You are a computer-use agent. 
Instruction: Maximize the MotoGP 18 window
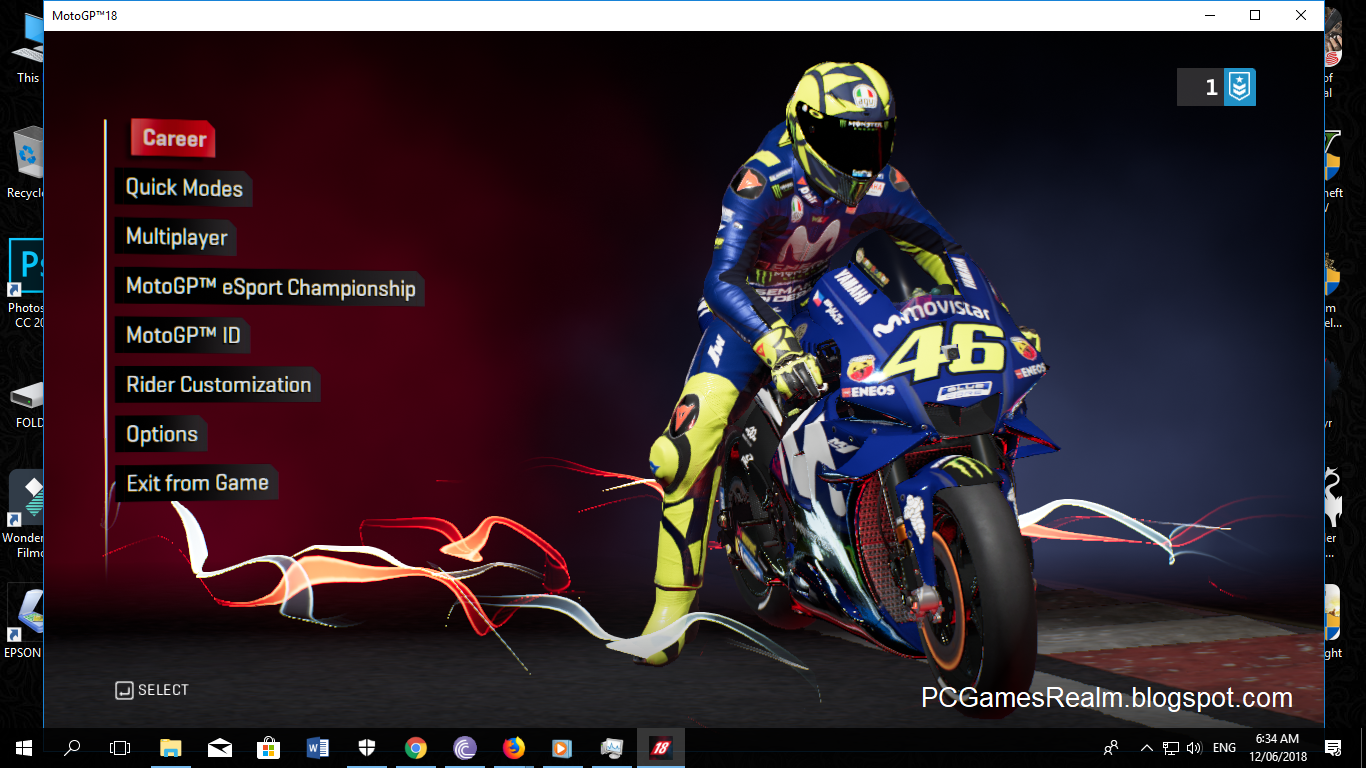point(1255,15)
